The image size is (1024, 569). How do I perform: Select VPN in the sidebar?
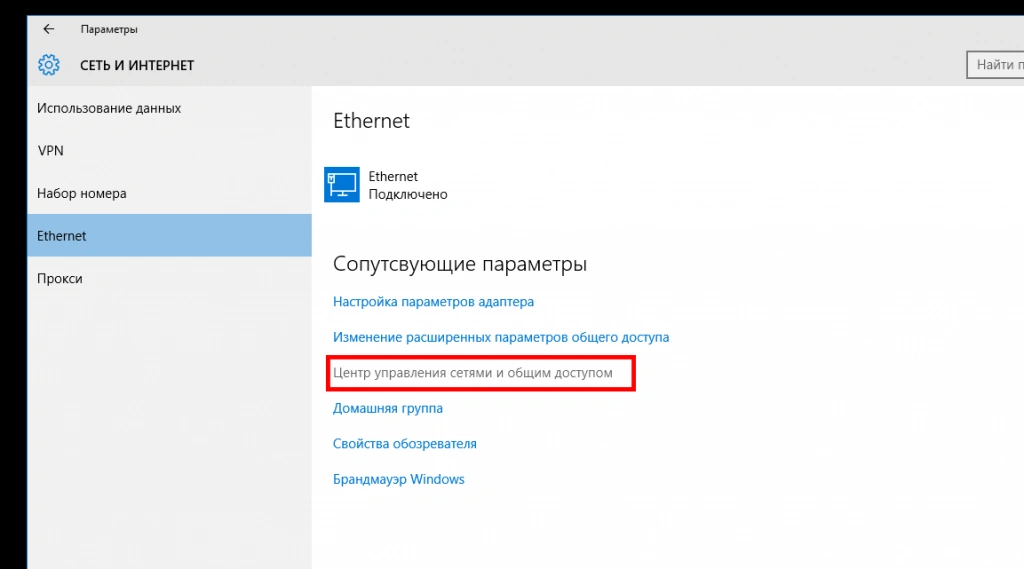click(50, 151)
